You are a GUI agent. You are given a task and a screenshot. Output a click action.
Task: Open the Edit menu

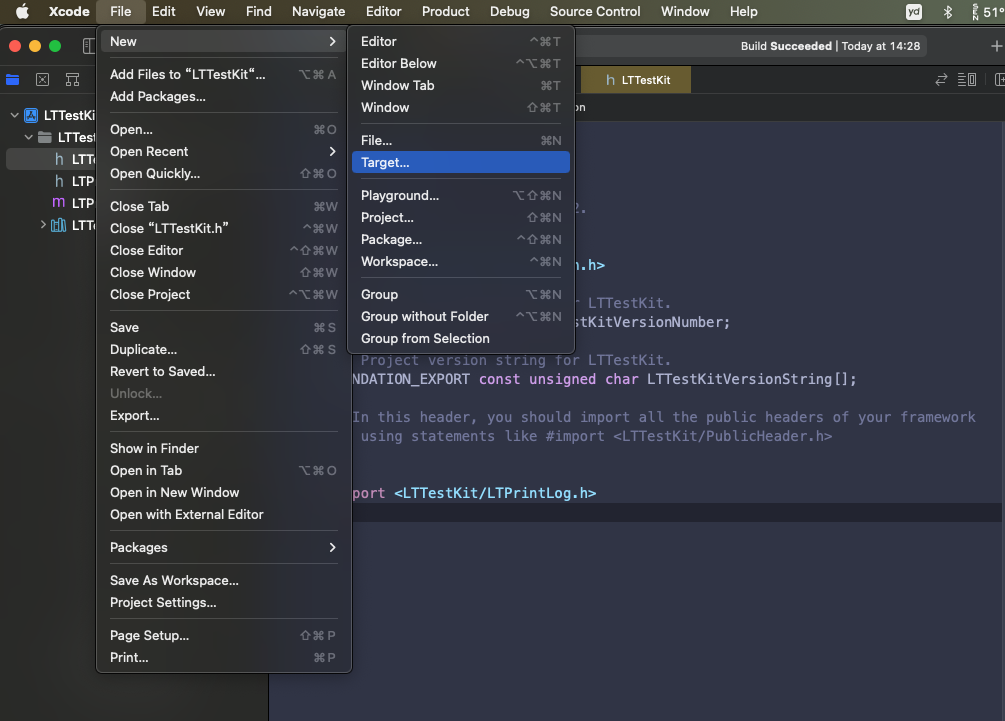click(163, 12)
